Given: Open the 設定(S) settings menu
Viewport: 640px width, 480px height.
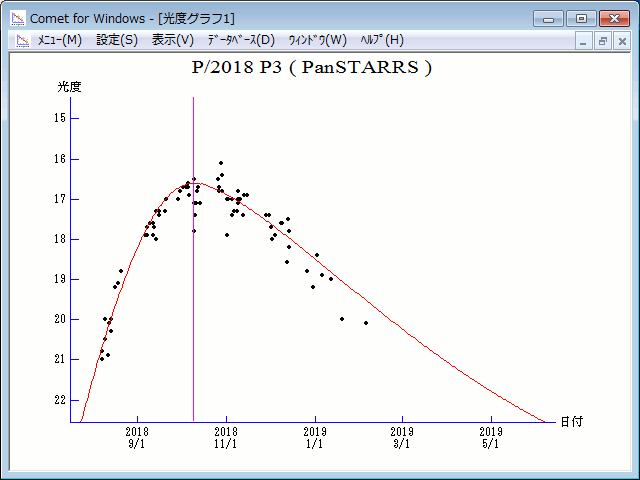Looking at the screenshot, I should tap(117, 40).
